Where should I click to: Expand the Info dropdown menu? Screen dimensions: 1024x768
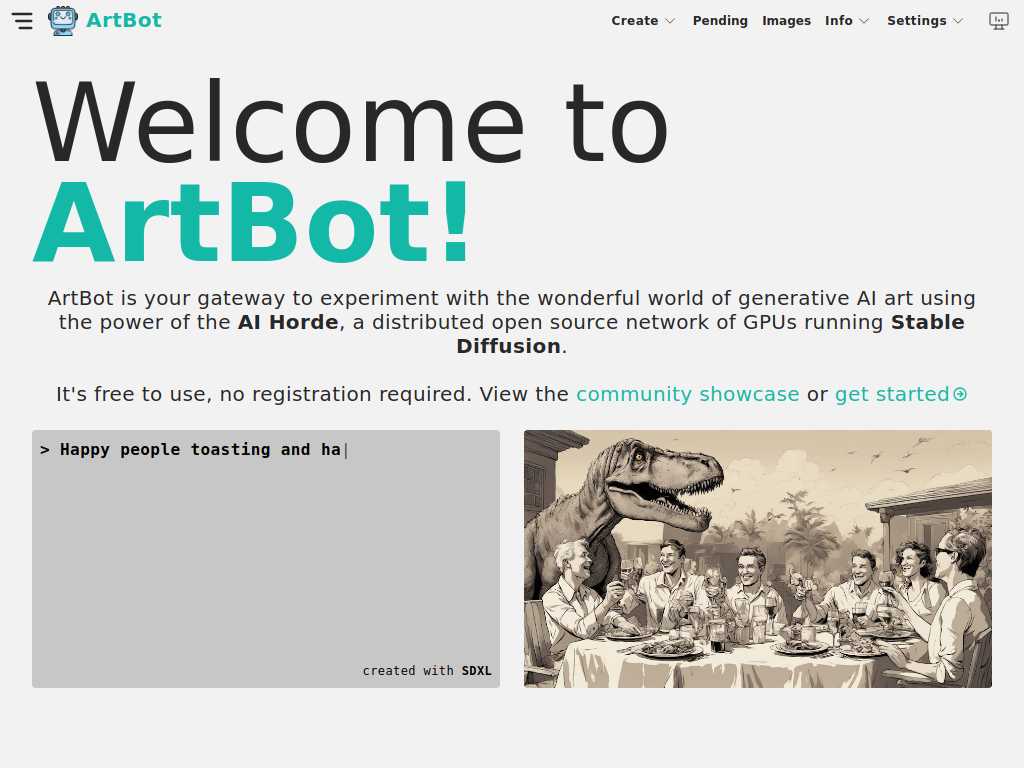[846, 21]
